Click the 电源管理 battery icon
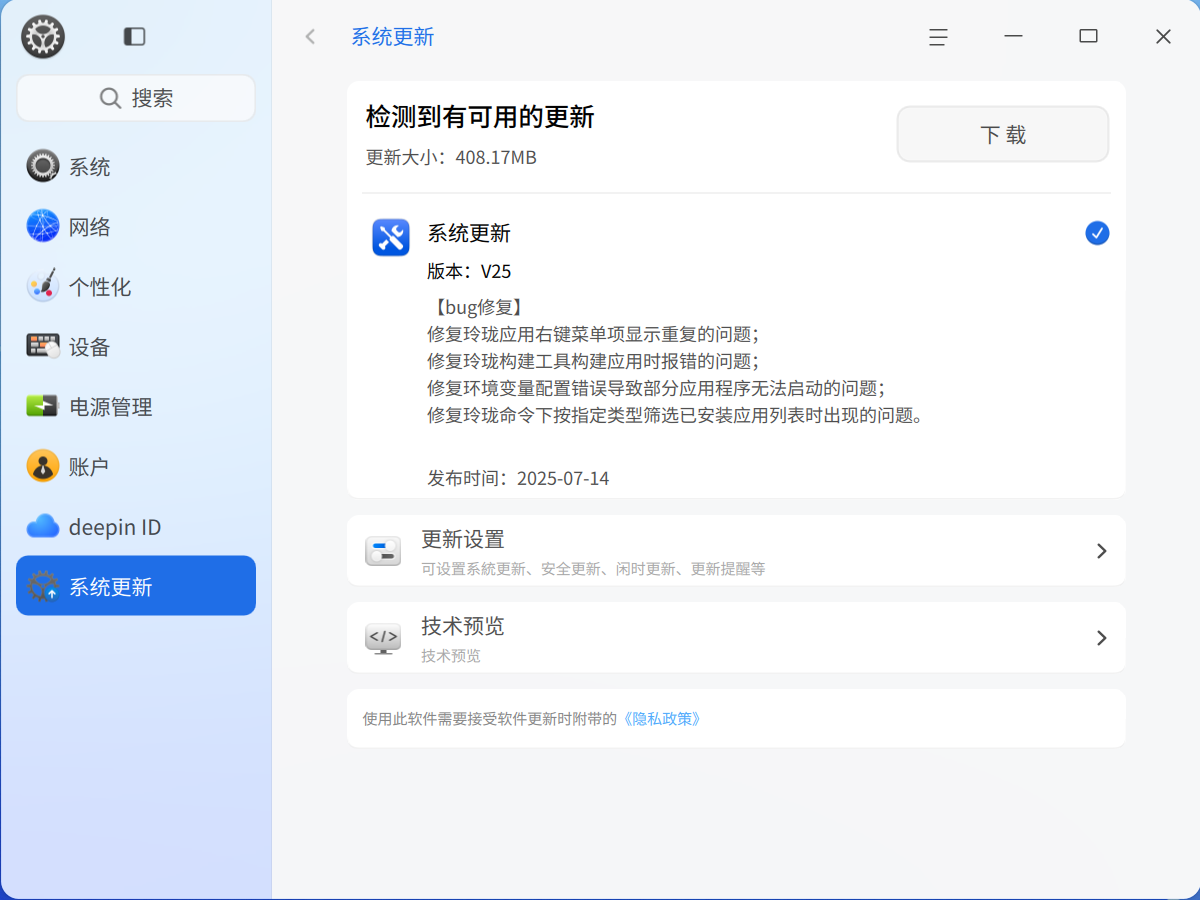 [x=43, y=406]
